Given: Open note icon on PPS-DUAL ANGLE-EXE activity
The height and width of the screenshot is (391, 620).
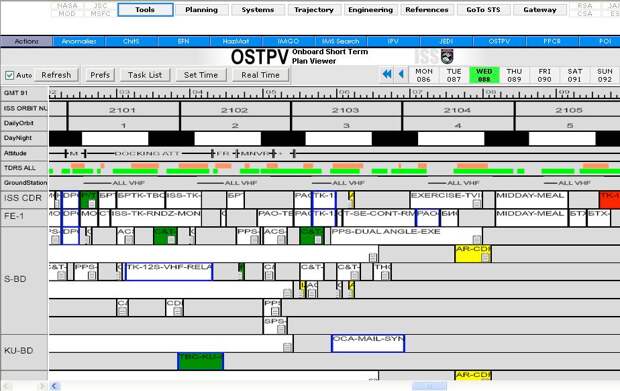Looking at the screenshot, I should tap(477, 240).
